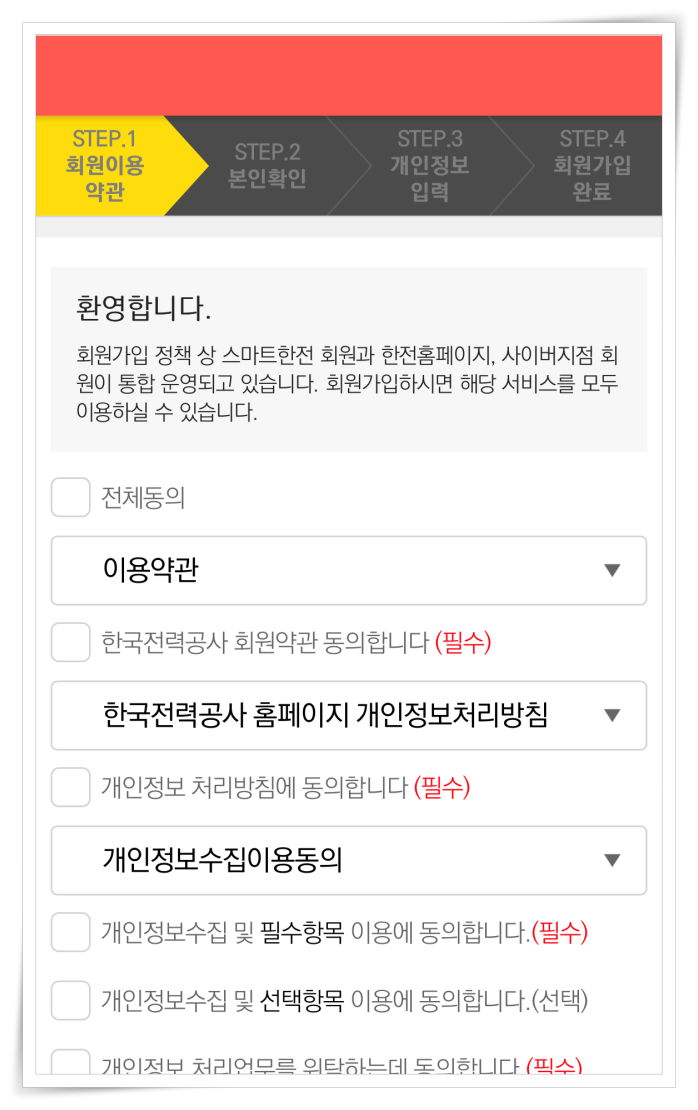Expand the 이용약관 dropdown arrow
This screenshot has height=1110, width=698.
[x=612, y=571]
